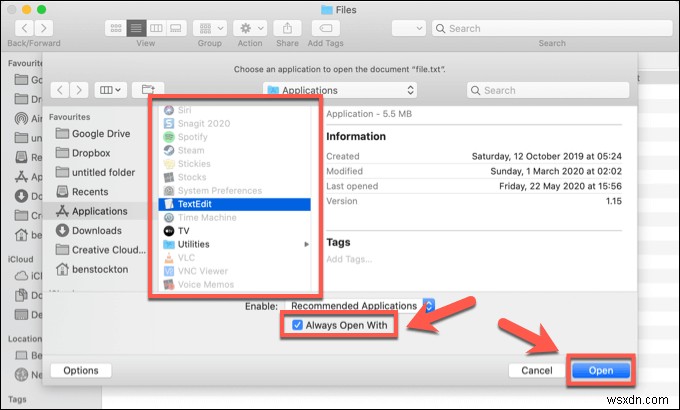Go back in Finder window toolbar
The width and height of the screenshot is (680, 410).
[x=25, y=28]
